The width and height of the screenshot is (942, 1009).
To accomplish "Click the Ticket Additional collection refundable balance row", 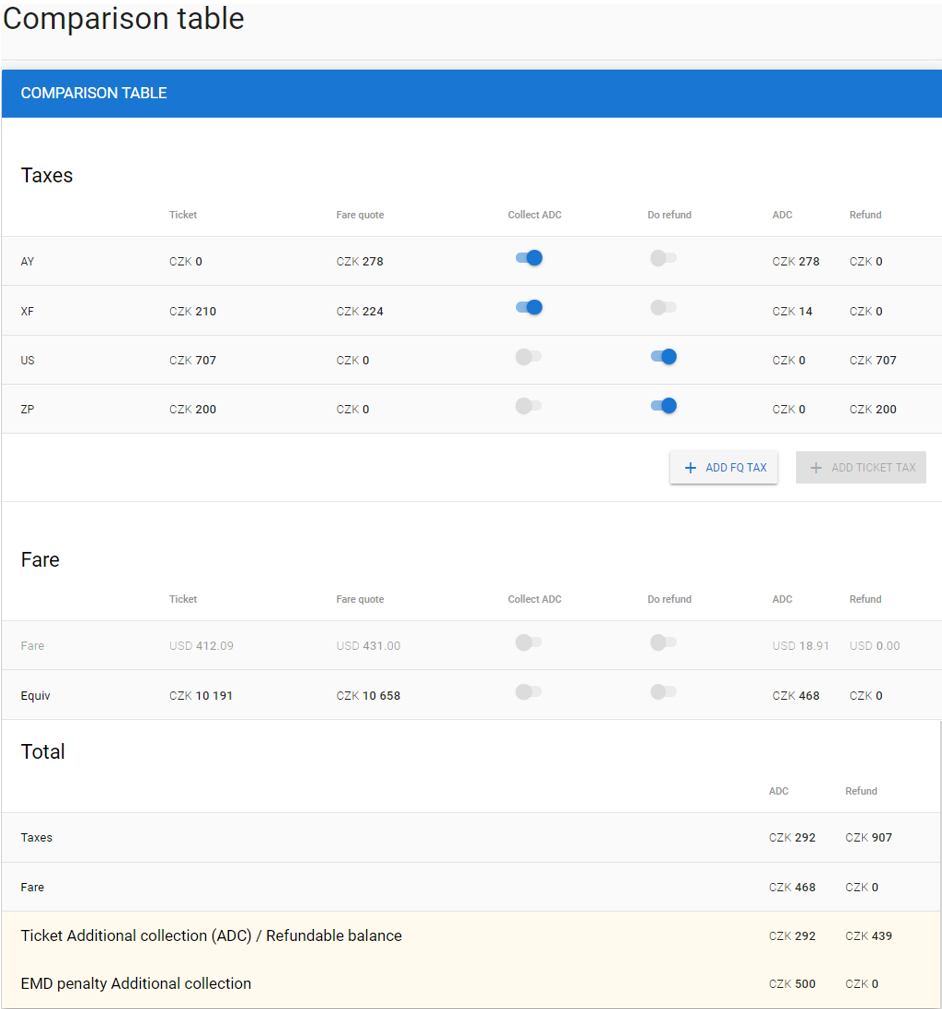I will pos(211,936).
